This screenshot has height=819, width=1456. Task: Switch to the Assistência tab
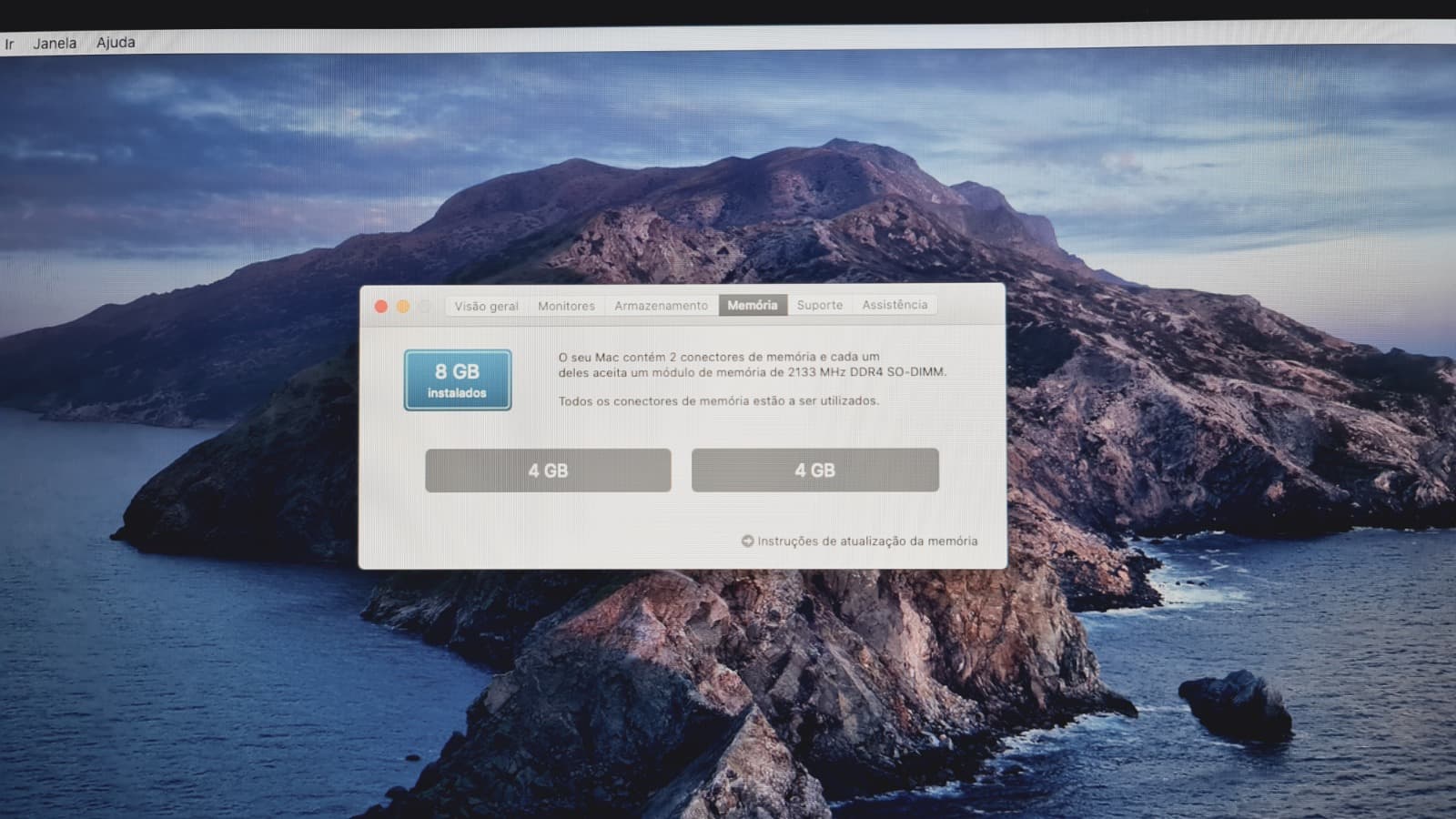pyautogui.click(x=895, y=305)
